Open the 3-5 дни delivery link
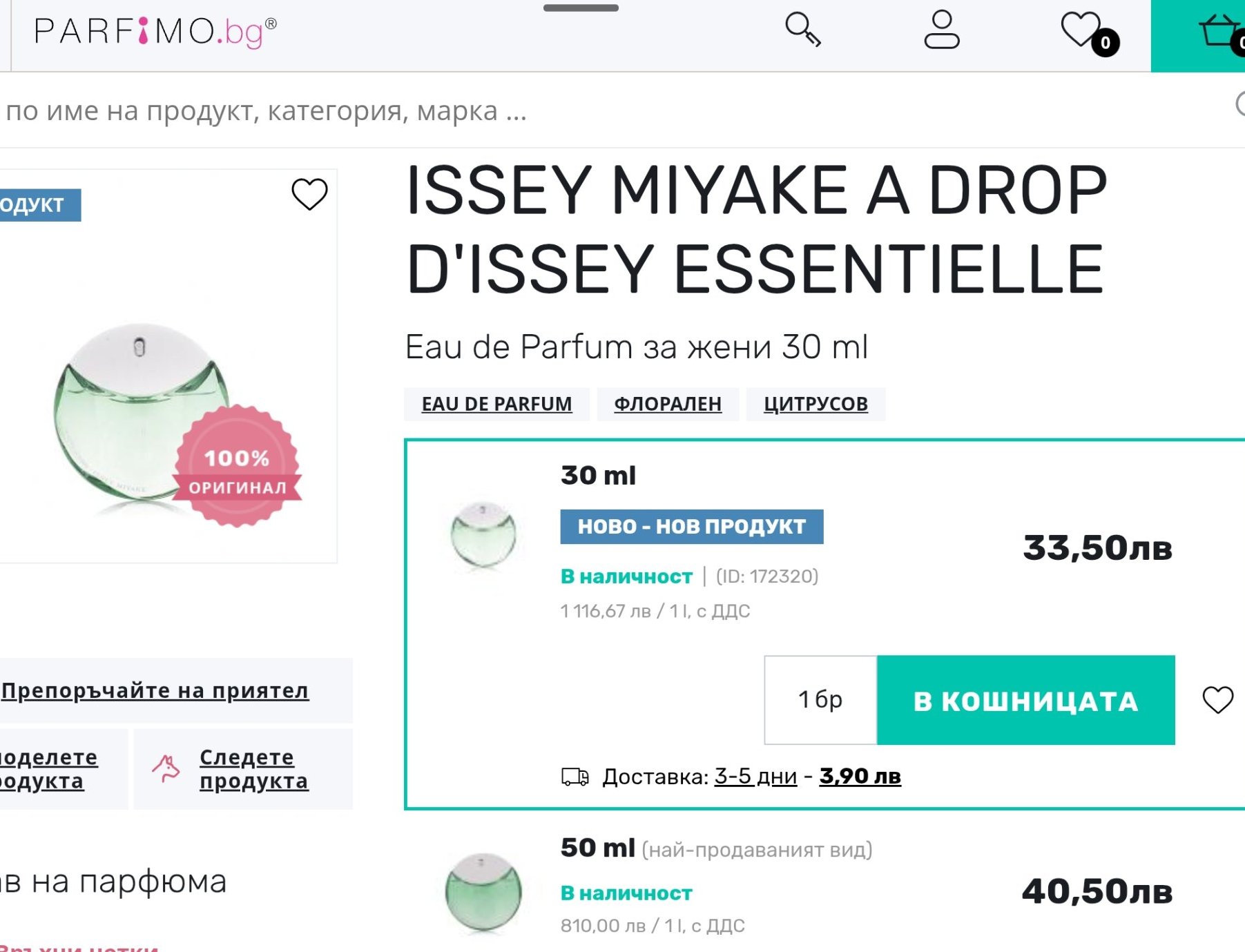This screenshot has height=952, width=1245. click(755, 777)
